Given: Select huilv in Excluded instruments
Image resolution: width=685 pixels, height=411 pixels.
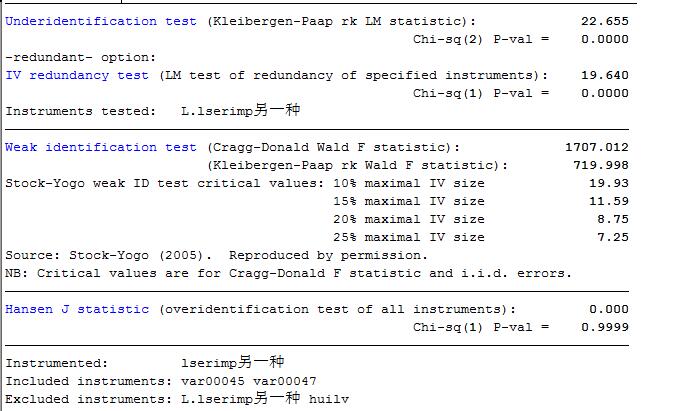Looking at the screenshot, I should tap(329, 399).
